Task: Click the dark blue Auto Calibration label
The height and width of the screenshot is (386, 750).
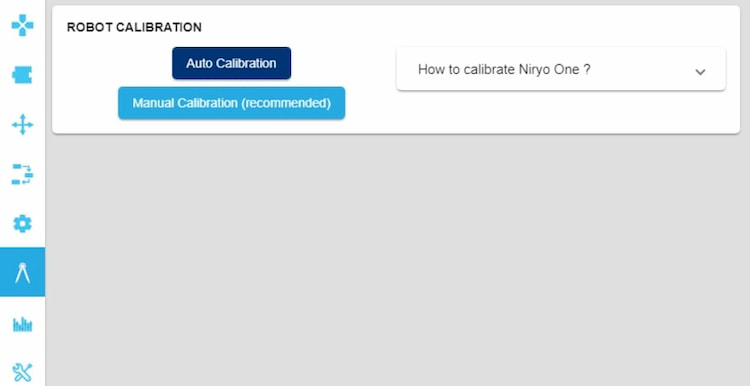Action: click(232, 63)
